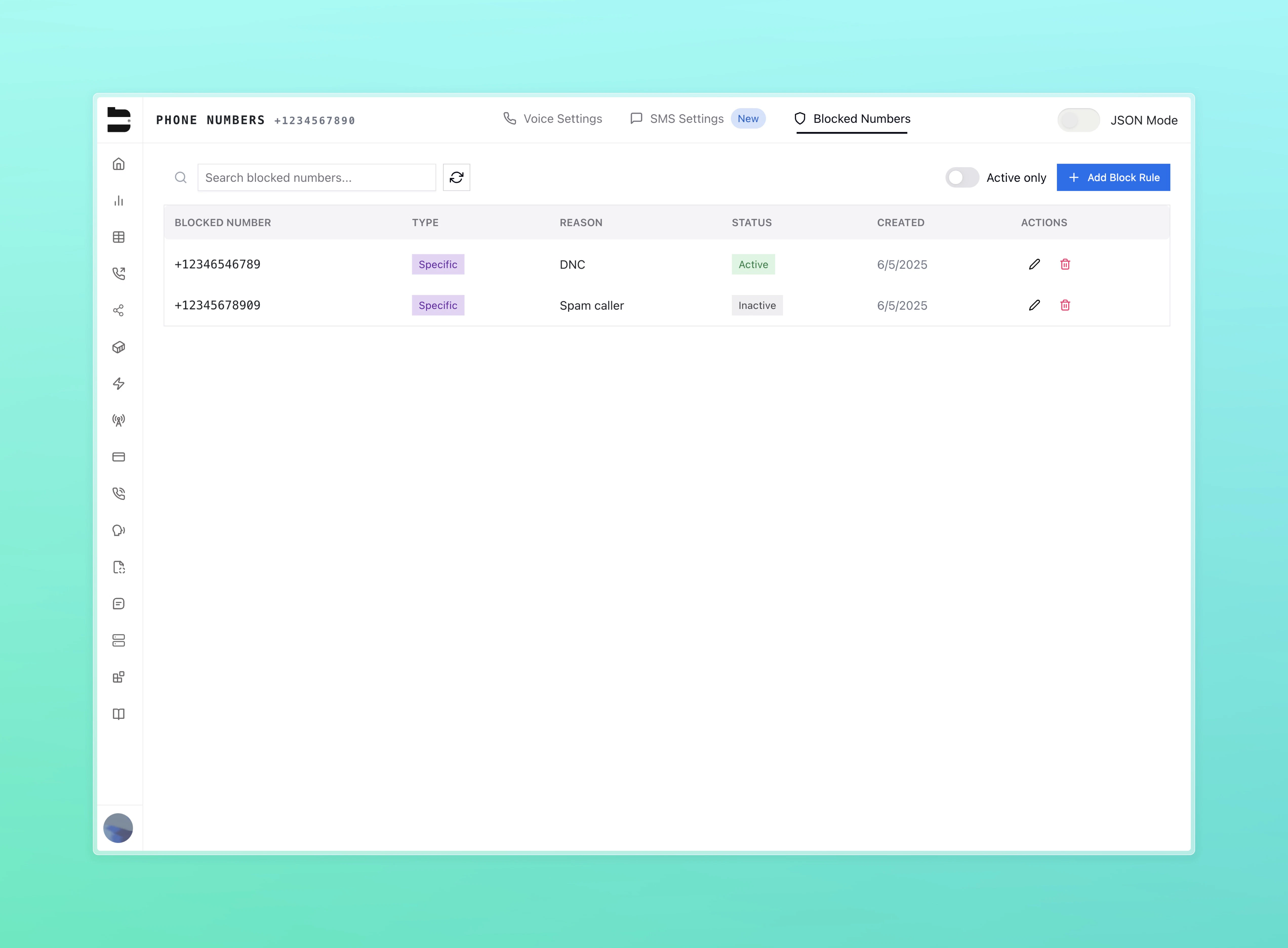The height and width of the screenshot is (948, 1288).
Task: Click the Active status badge
Action: [x=753, y=264]
